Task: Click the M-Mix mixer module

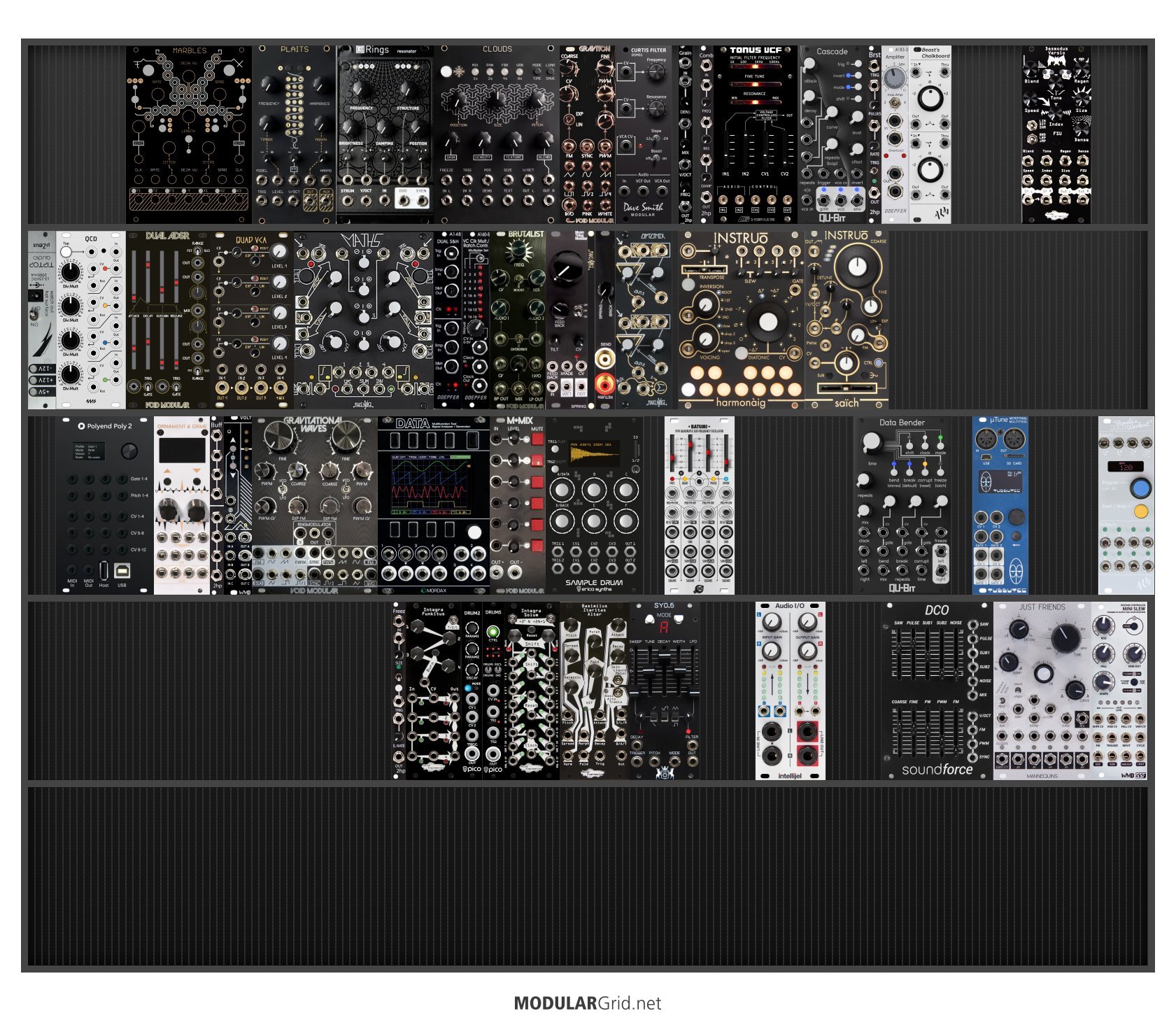Action: [518, 506]
